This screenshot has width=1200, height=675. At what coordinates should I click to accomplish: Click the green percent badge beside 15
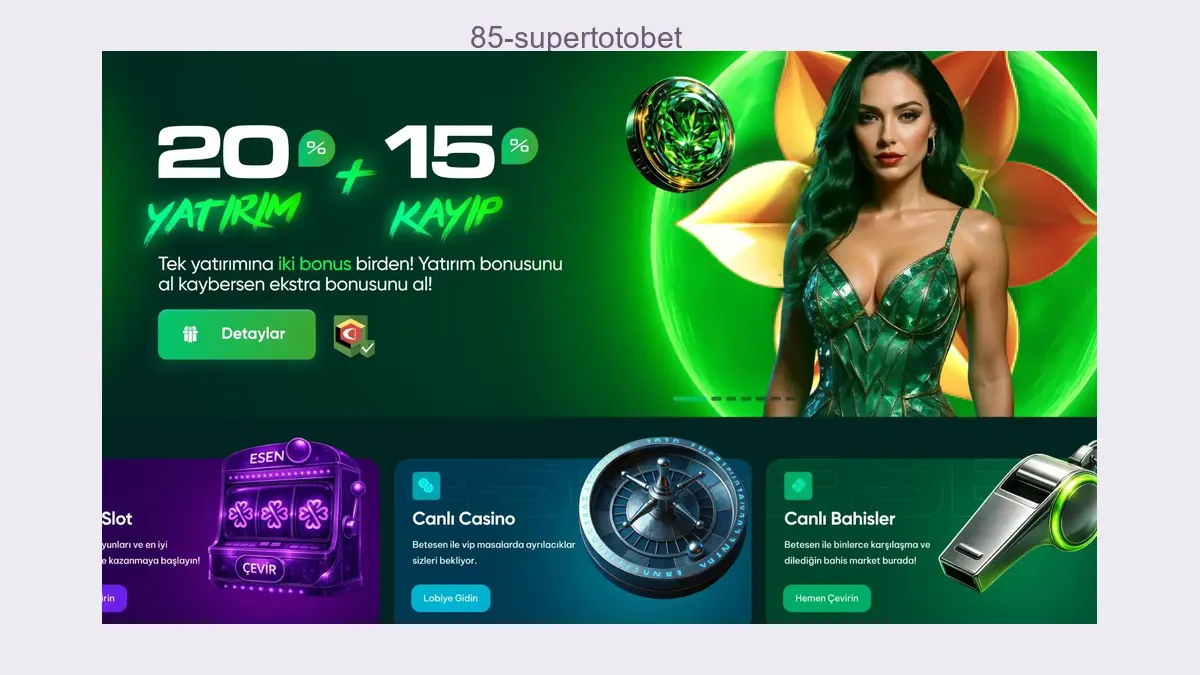coord(519,146)
